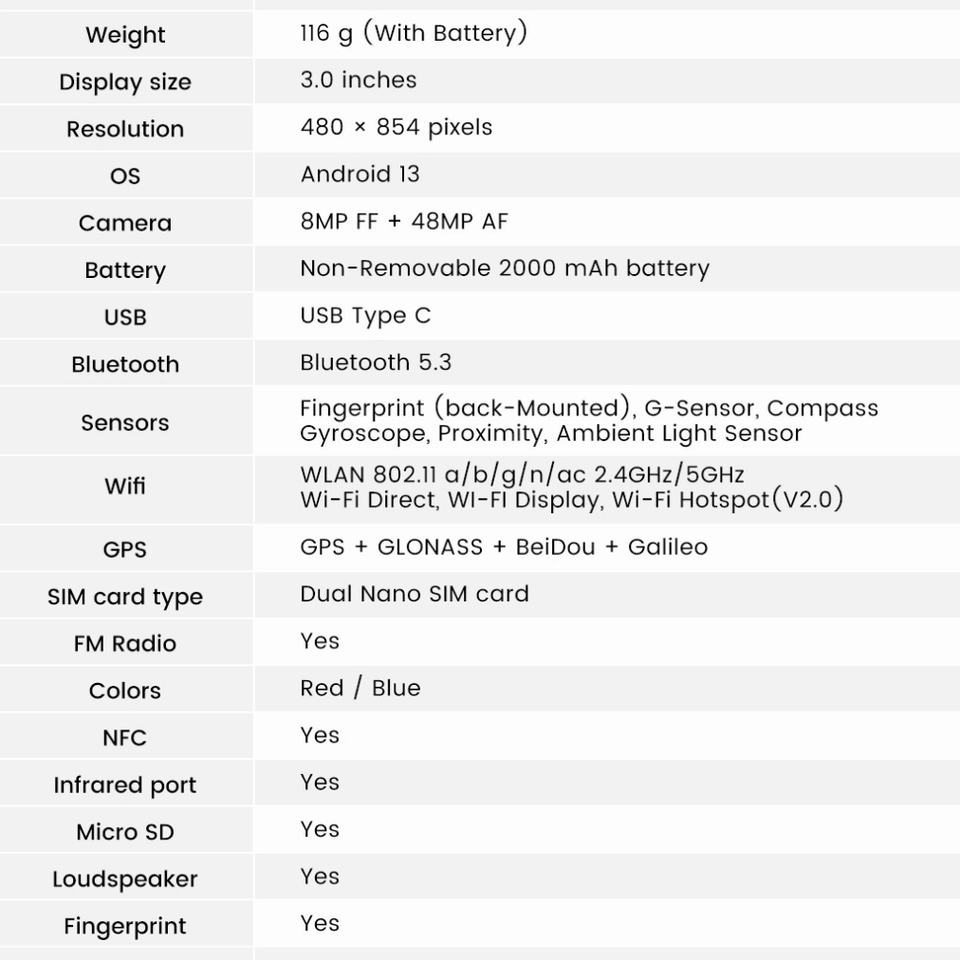Select the 'Dual Nano SIM card' value
Viewport: 960px width, 960px height.
tap(414, 594)
